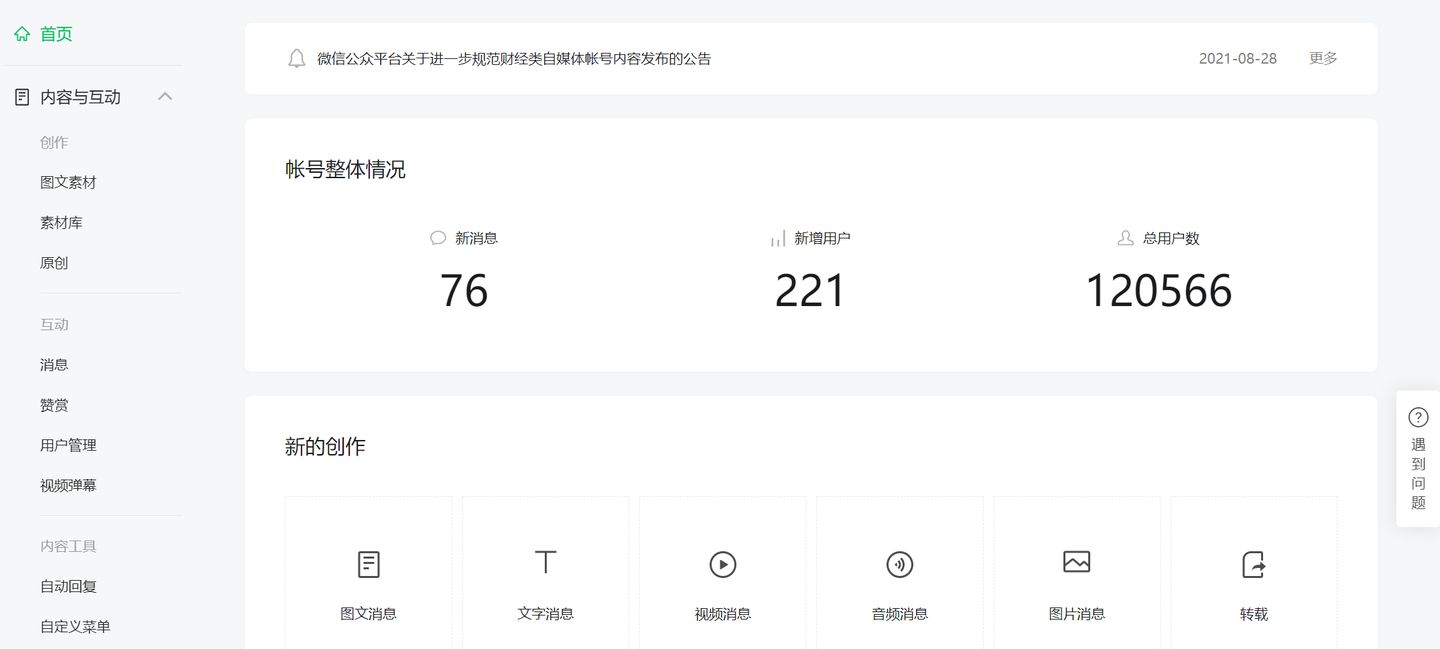Click the 视频消息 play icon
This screenshot has height=649, width=1440.
click(722, 564)
